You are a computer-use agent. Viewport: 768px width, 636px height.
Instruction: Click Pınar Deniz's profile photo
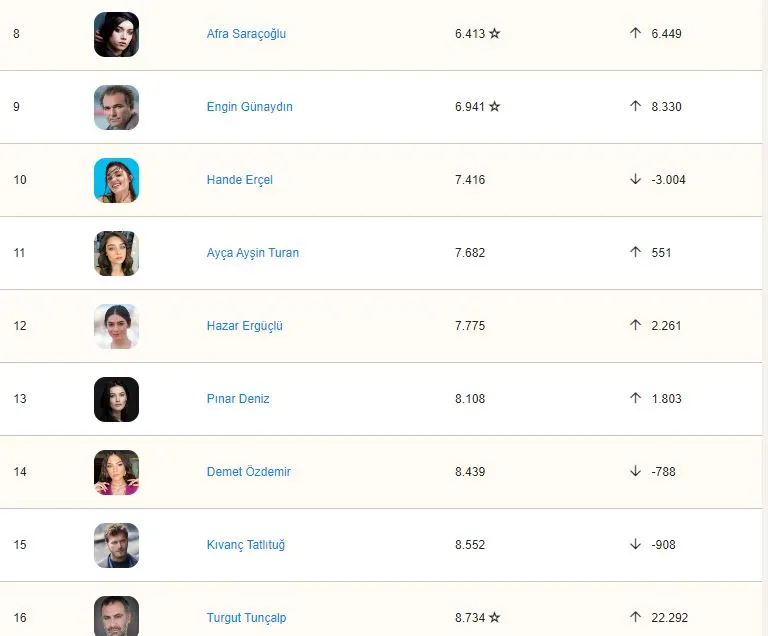click(117, 399)
